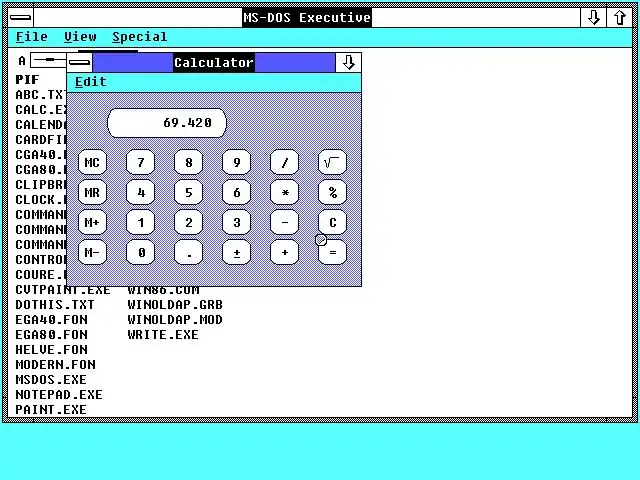Click the percent (%) key
This screenshot has height=480, width=640.
click(x=332, y=192)
